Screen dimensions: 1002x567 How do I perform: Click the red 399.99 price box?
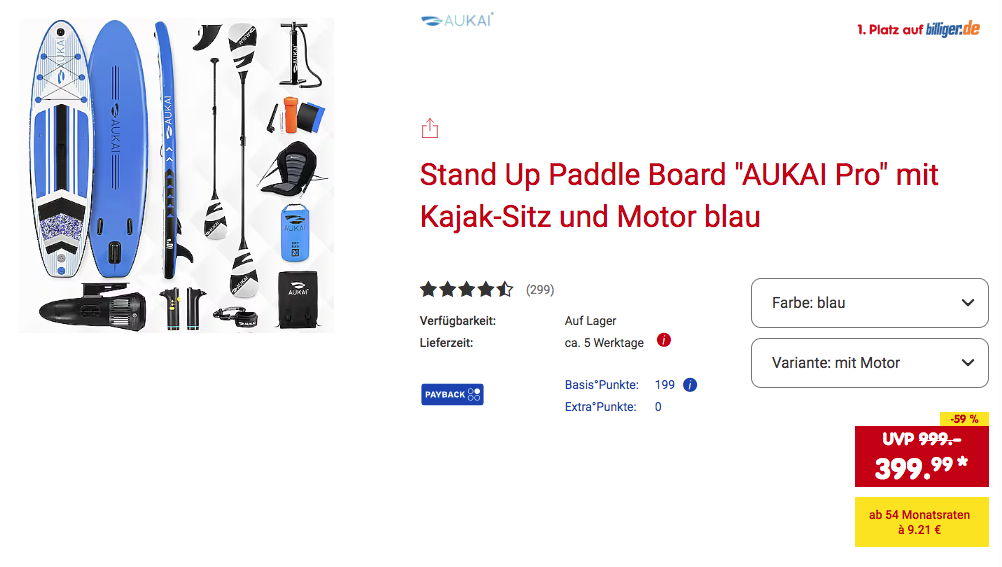(921, 456)
